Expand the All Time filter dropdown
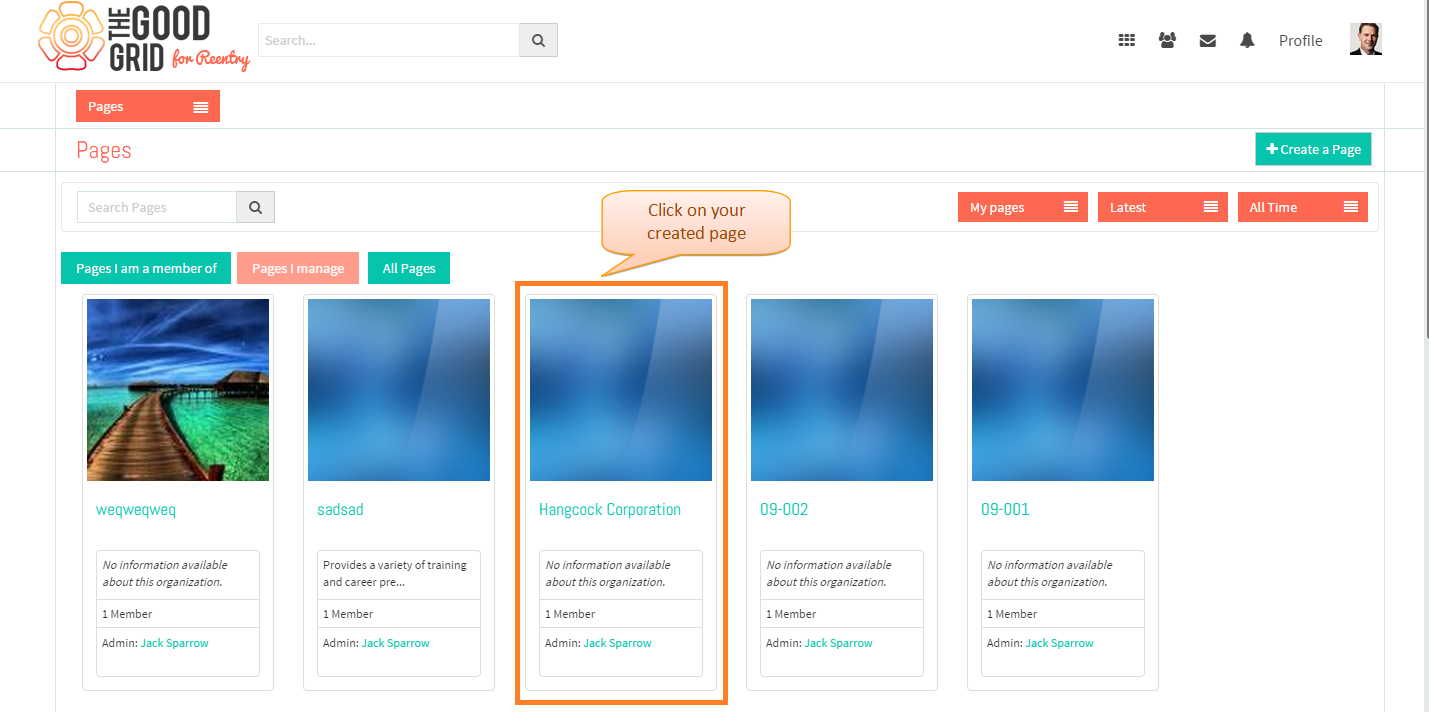1429x712 pixels. pyautogui.click(x=1303, y=207)
